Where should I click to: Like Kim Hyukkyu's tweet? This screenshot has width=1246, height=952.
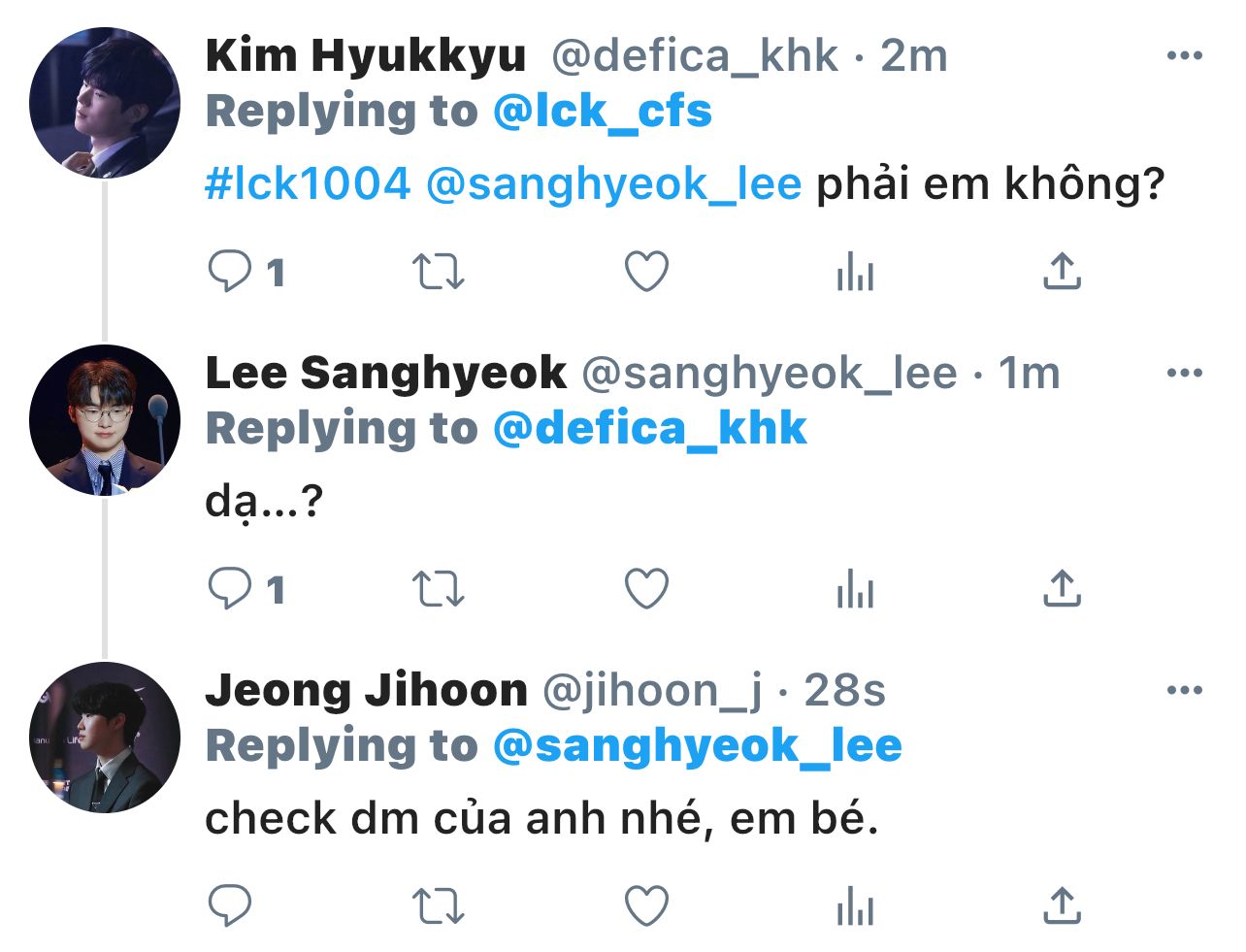coord(646,272)
